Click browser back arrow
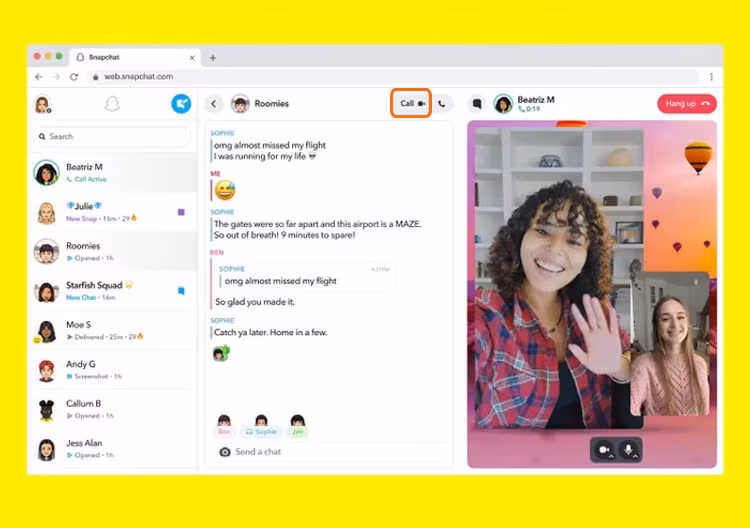Screen dimensions: 750x528 pyautogui.click(x=39, y=77)
